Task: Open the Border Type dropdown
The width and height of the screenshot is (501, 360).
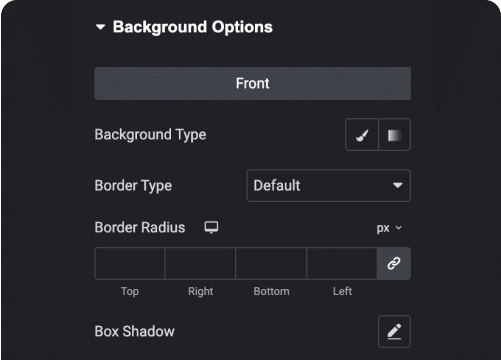Action: [329, 185]
